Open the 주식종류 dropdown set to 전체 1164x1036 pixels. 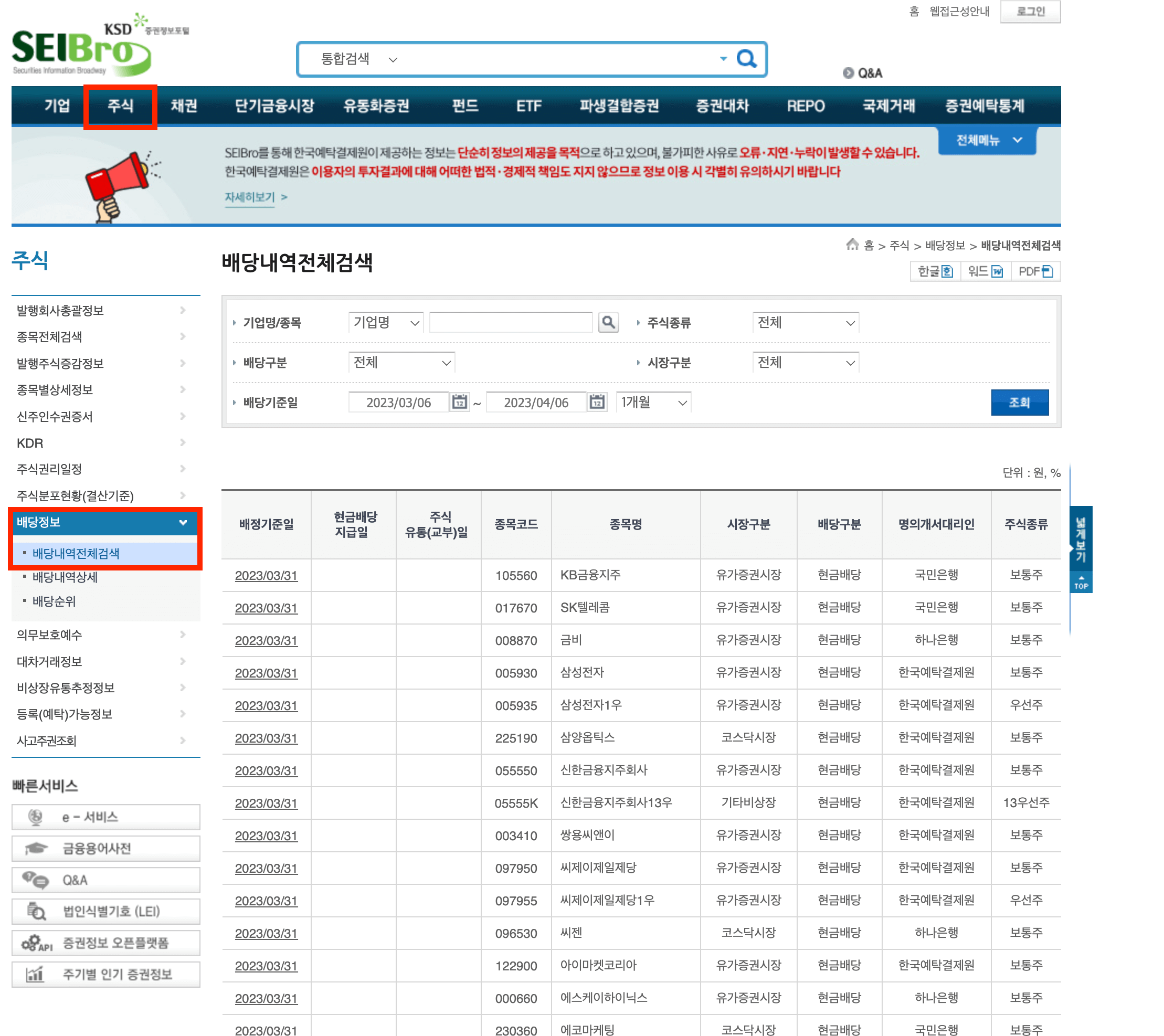(805, 322)
